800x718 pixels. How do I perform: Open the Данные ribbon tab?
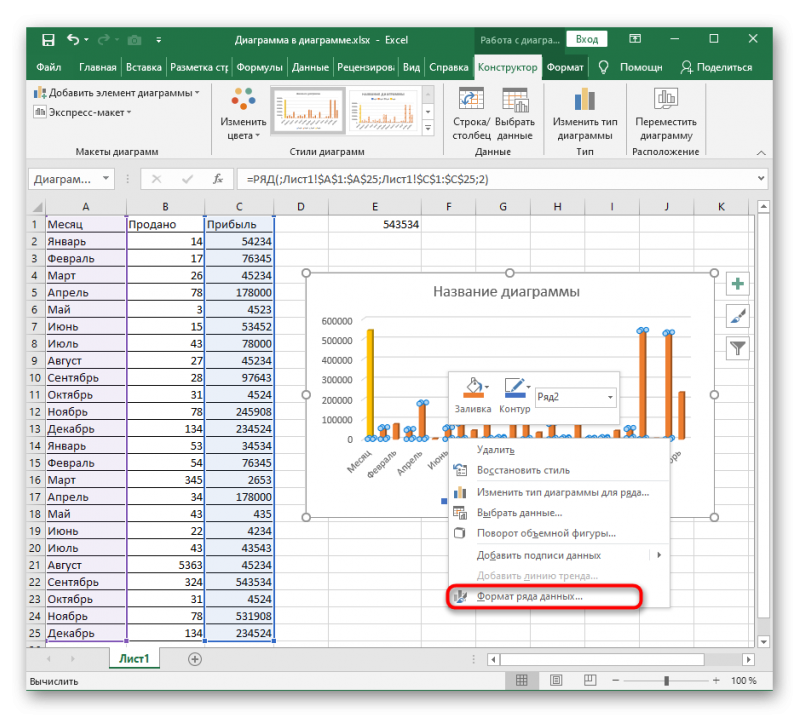point(310,67)
